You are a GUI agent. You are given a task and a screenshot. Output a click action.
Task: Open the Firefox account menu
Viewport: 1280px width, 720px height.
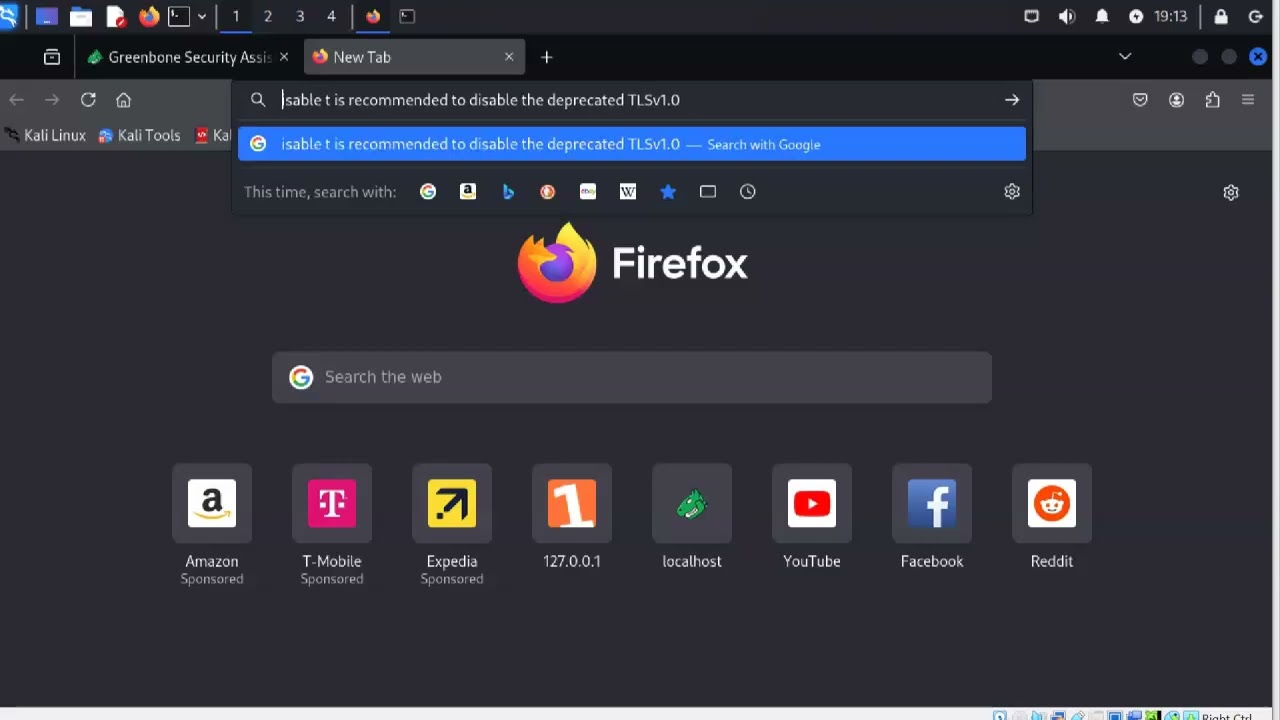[1176, 100]
